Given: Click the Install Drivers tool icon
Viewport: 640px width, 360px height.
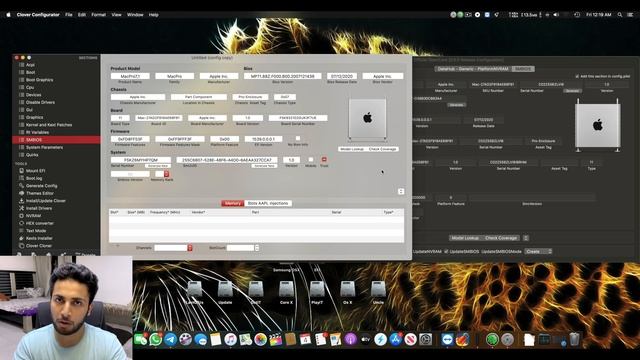Looking at the screenshot, I should point(21,208).
